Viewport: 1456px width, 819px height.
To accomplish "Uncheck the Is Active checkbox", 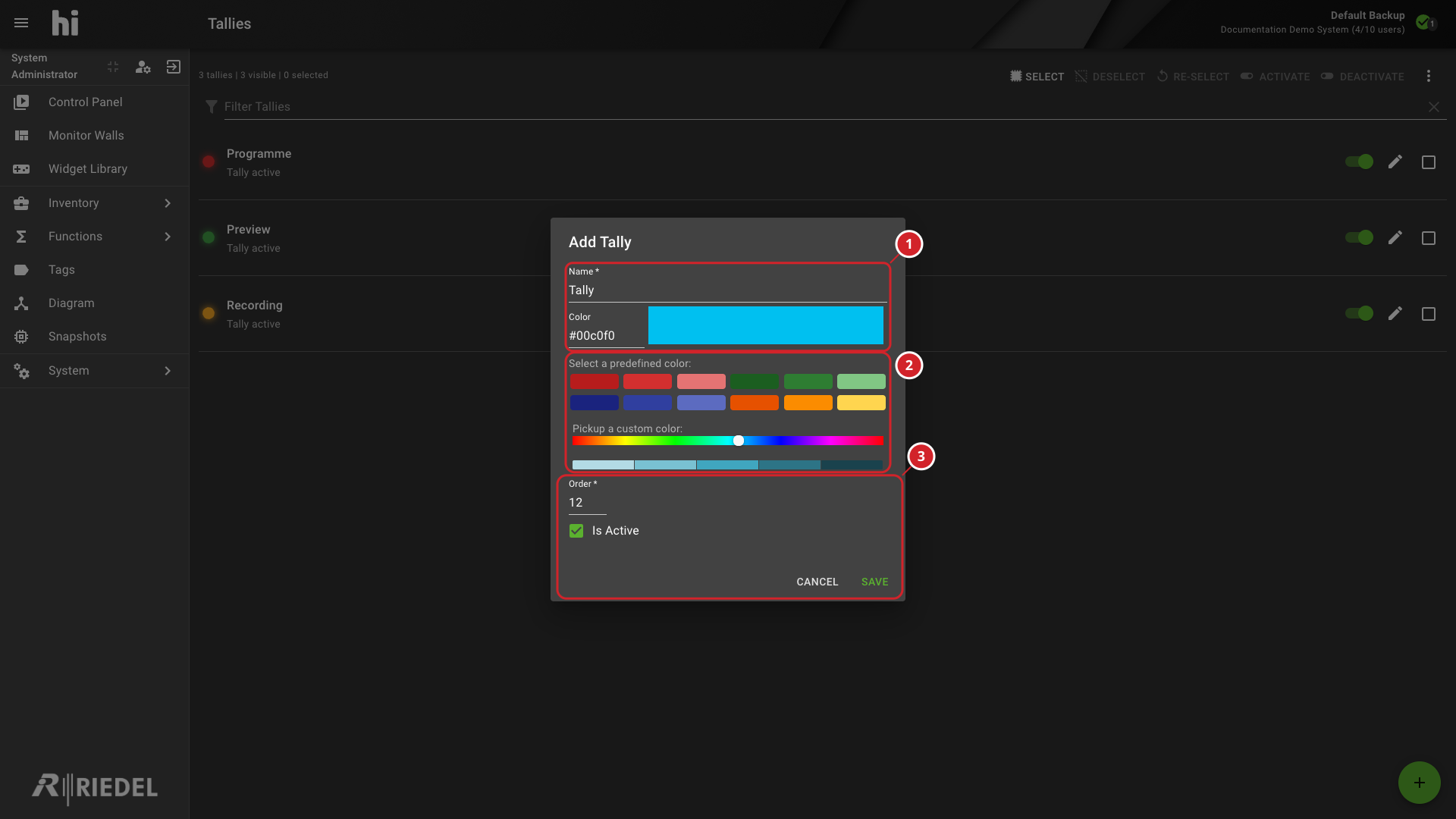I will [x=576, y=531].
